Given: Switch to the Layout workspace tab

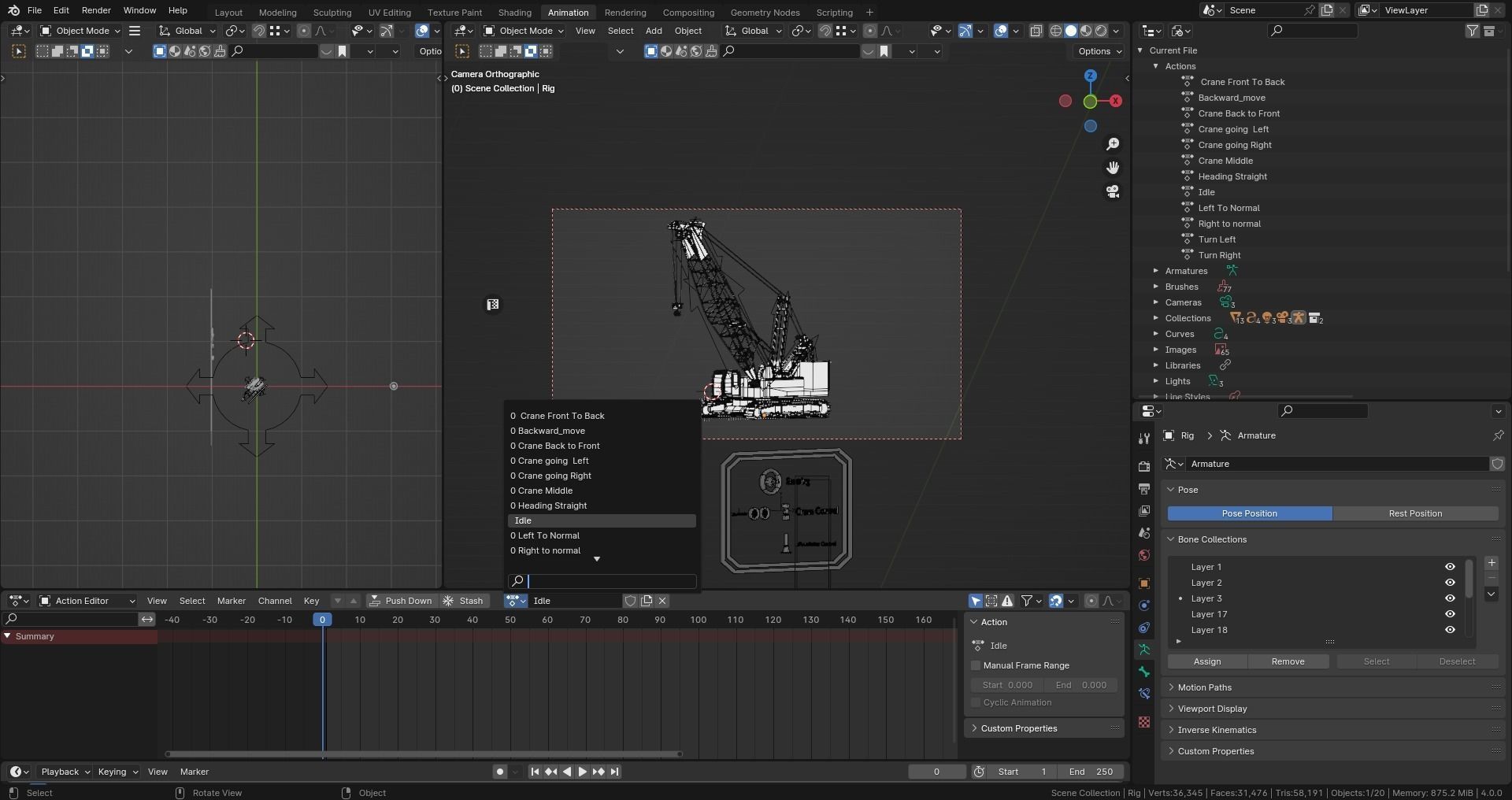Looking at the screenshot, I should click(x=228, y=13).
